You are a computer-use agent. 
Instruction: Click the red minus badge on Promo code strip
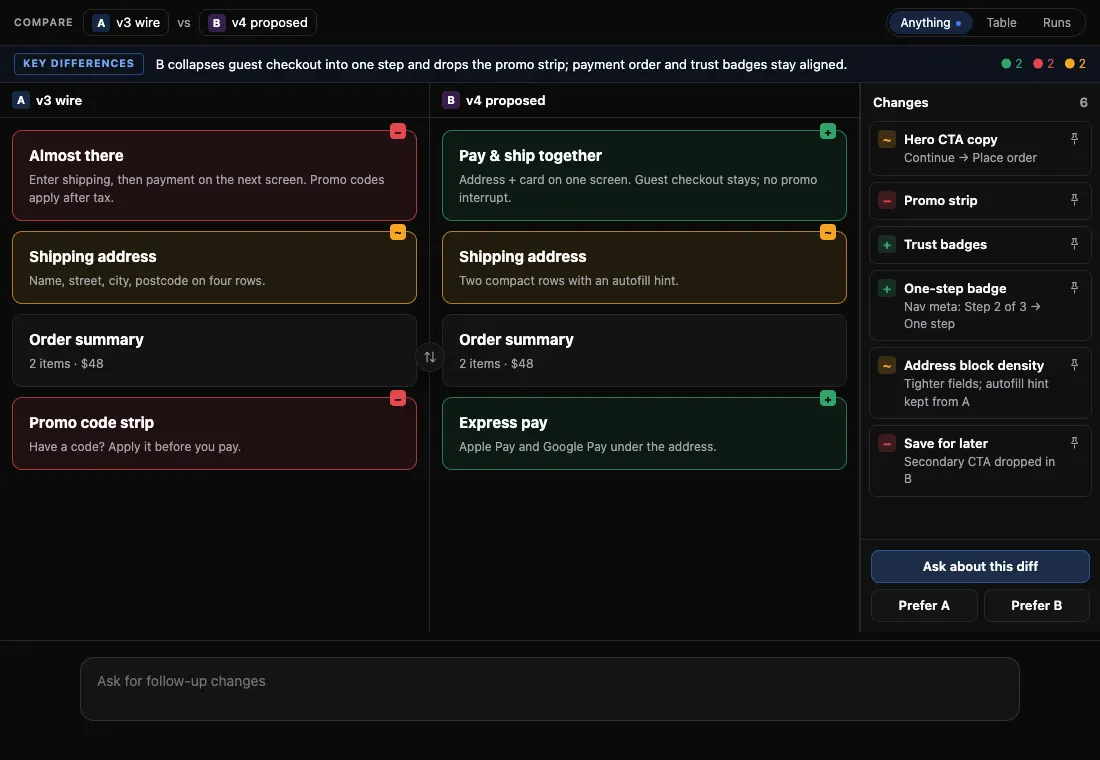coord(398,399)
